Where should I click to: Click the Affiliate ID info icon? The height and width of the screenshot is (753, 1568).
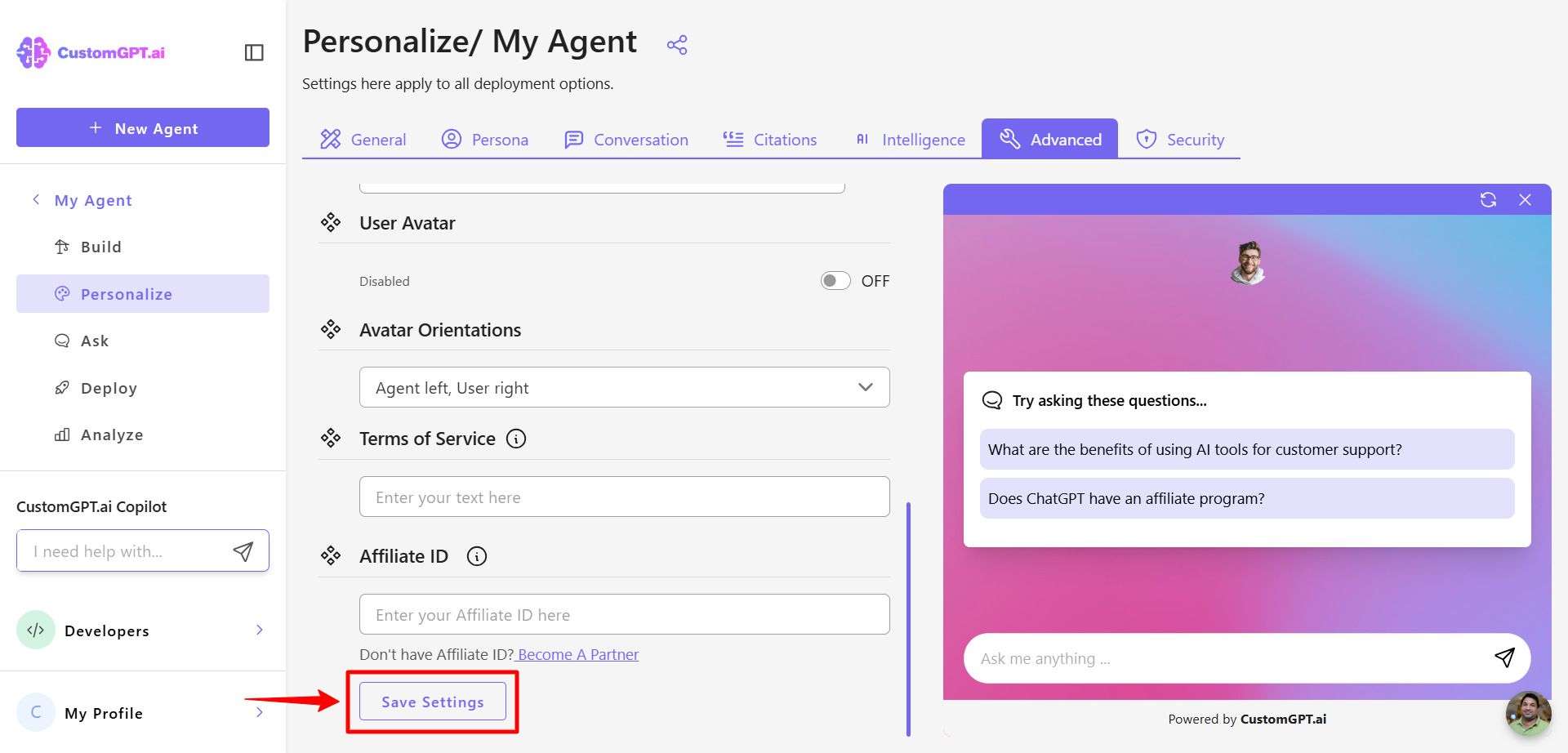point(477,556)
